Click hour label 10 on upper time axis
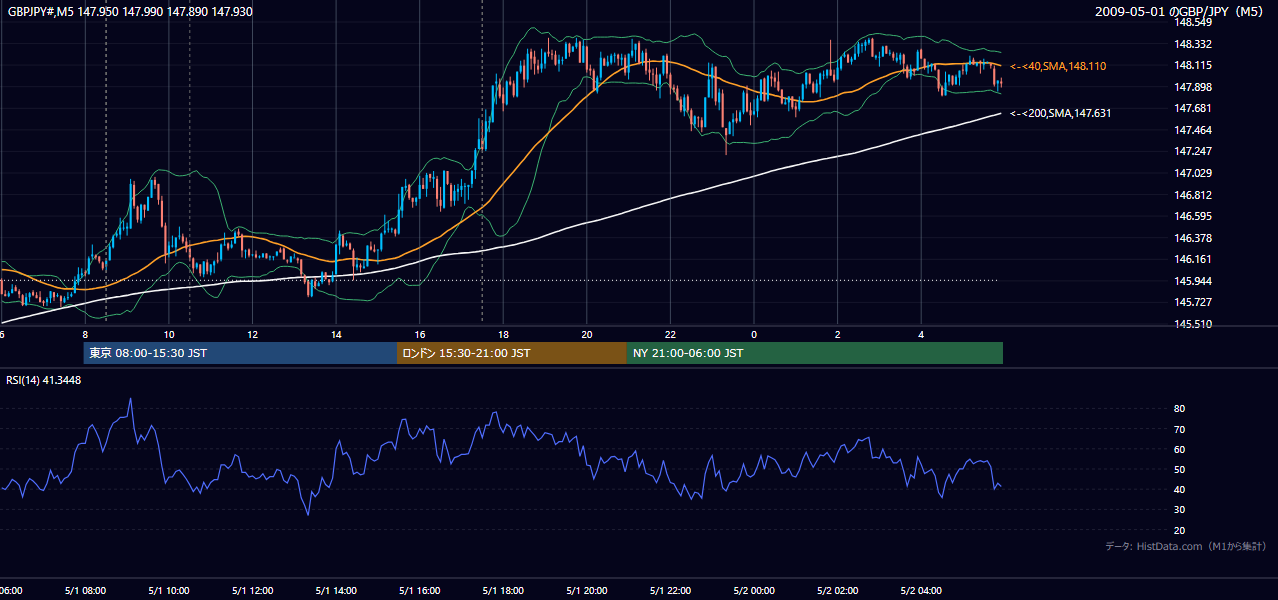Screen dimensions: 1278x600 tap(169, 334)
